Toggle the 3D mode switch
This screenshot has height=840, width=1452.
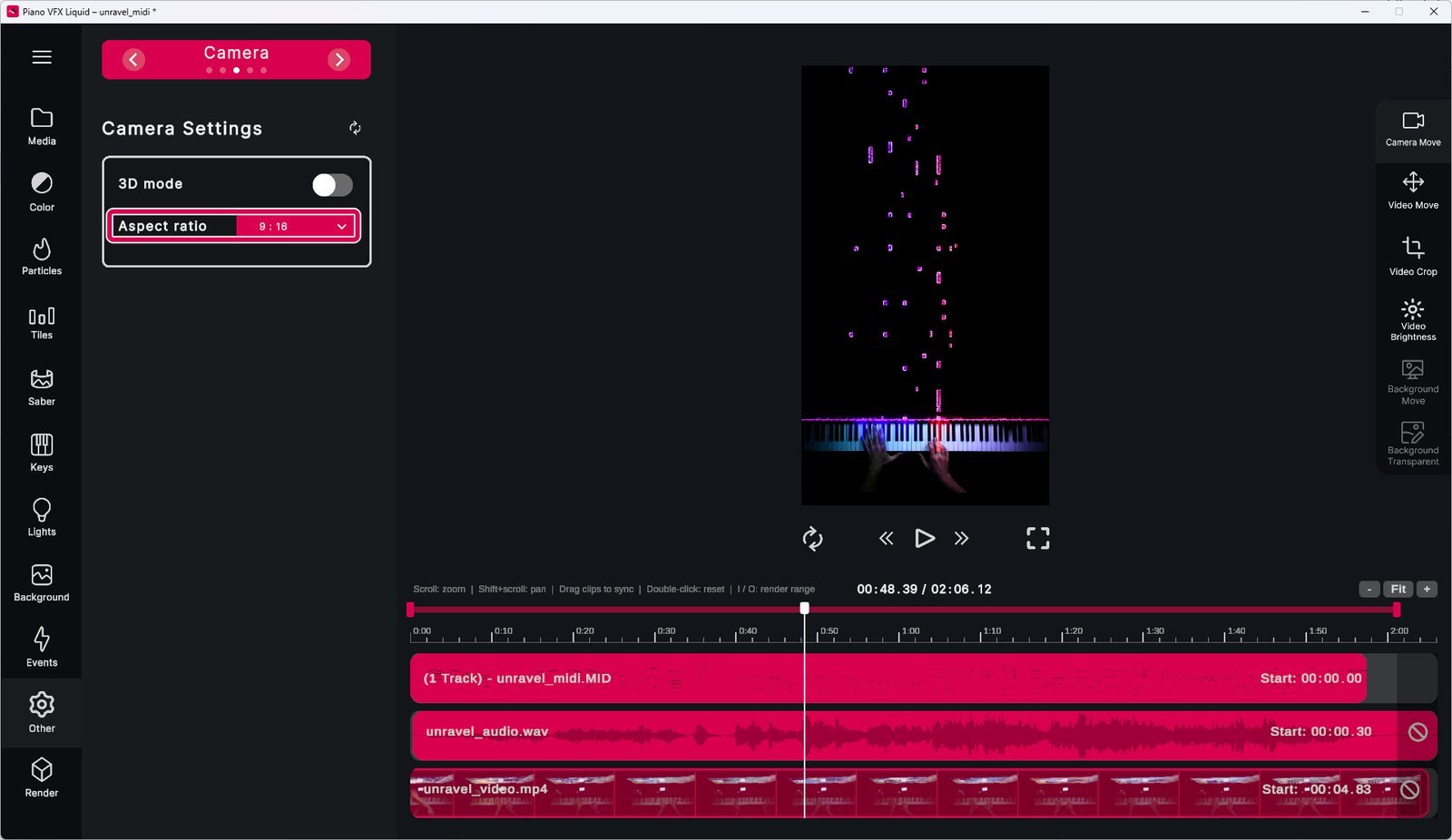coord(332,185)
